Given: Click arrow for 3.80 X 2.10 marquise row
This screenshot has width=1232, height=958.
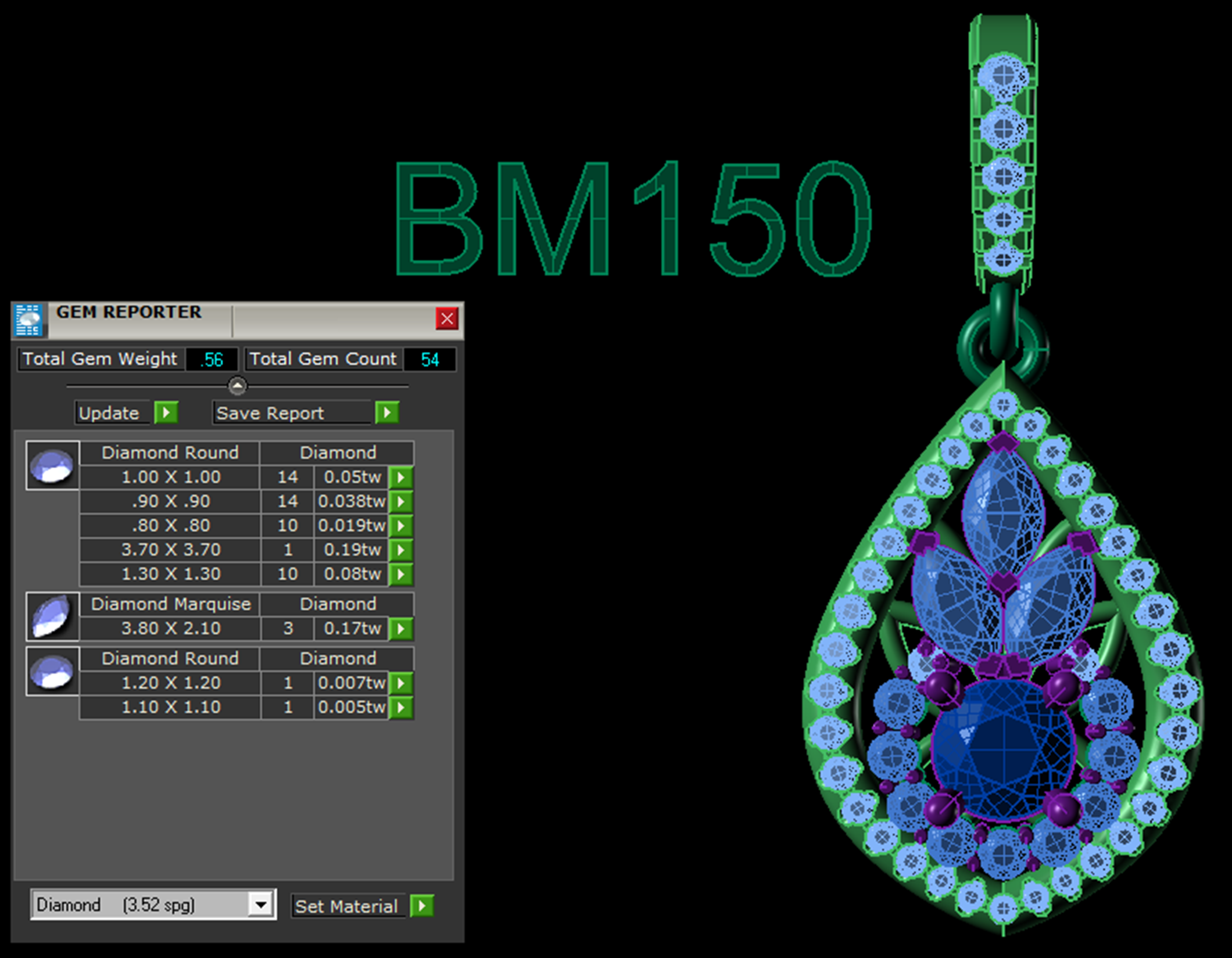Looking at the screenshot, I should coord(401,629).
